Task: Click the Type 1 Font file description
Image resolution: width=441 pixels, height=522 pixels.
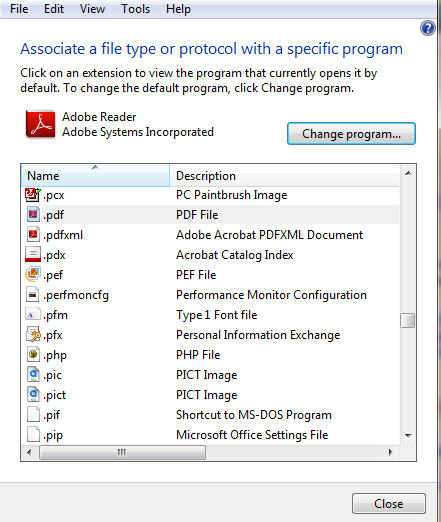Action: click(217, 315)
